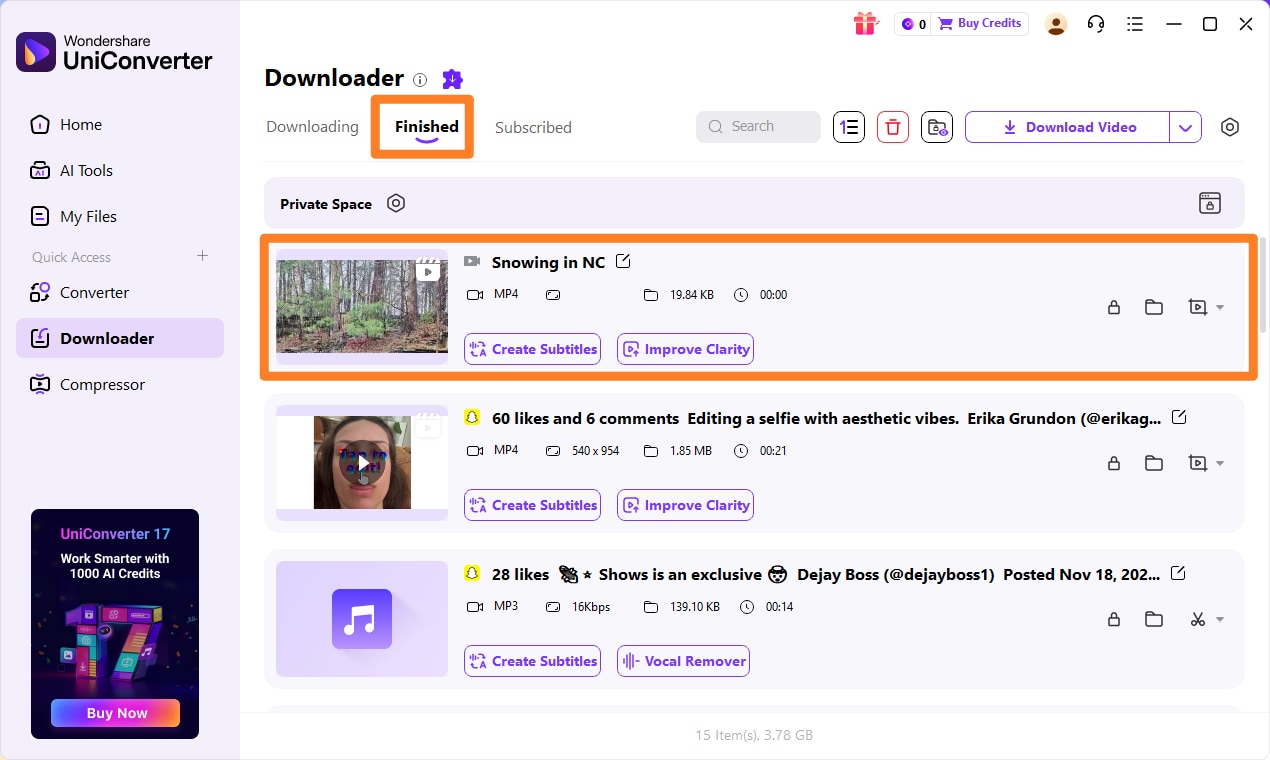Expand the tools dropdown next to the scissors icon

click(1218, 619)
